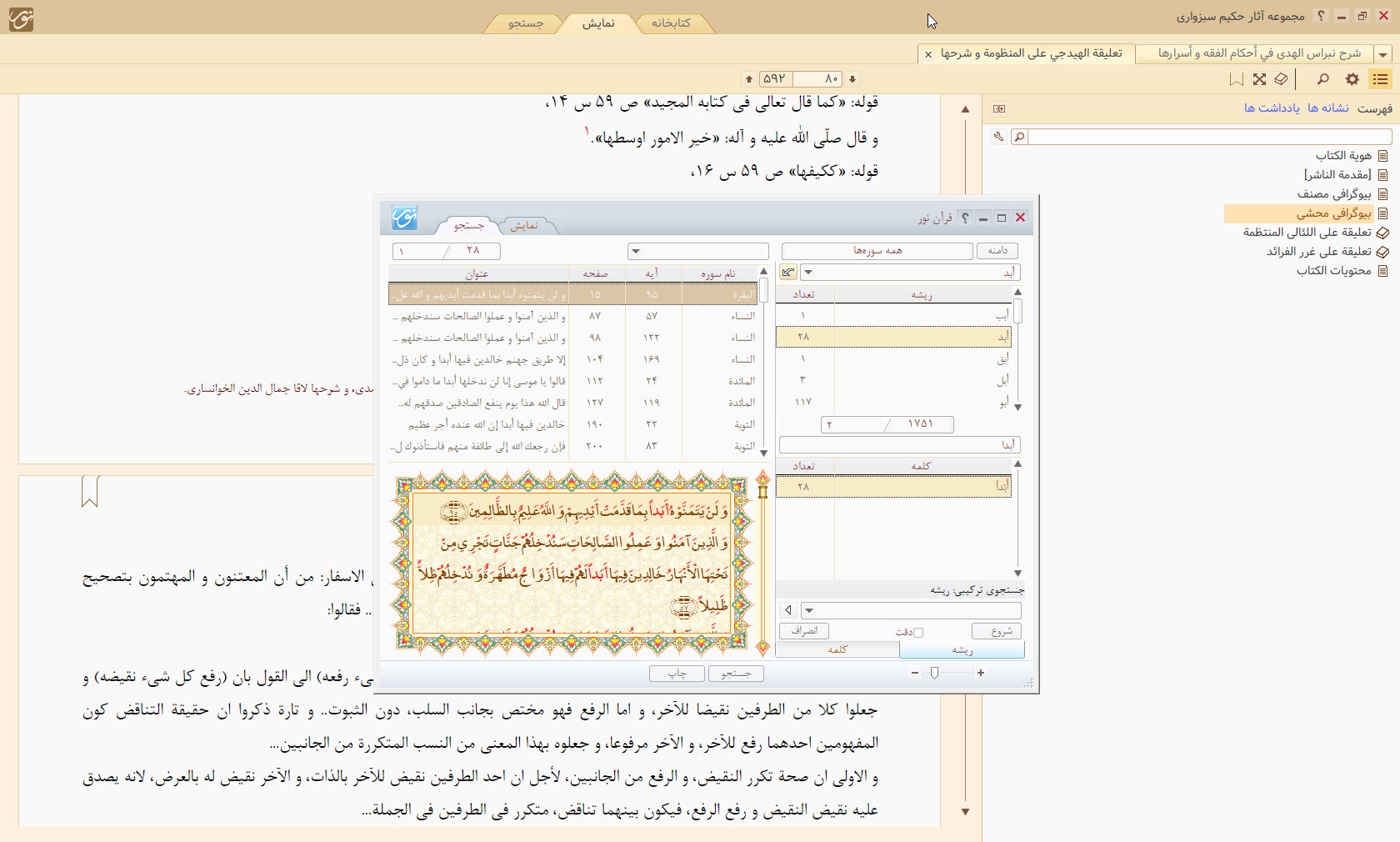
Task: Click page icon of هوية الكتاب
Action: pyautogui.click(x=1383, y=156)
